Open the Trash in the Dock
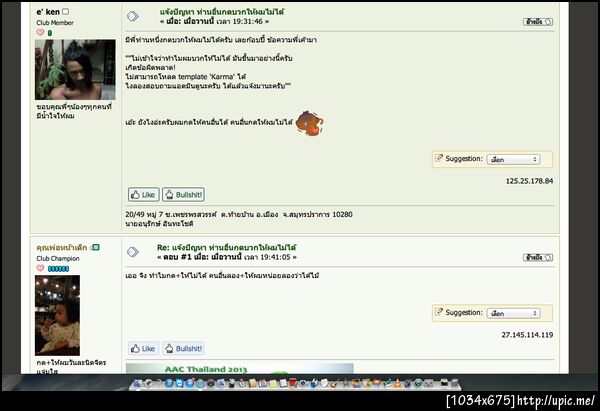 [x=454, y=383]
